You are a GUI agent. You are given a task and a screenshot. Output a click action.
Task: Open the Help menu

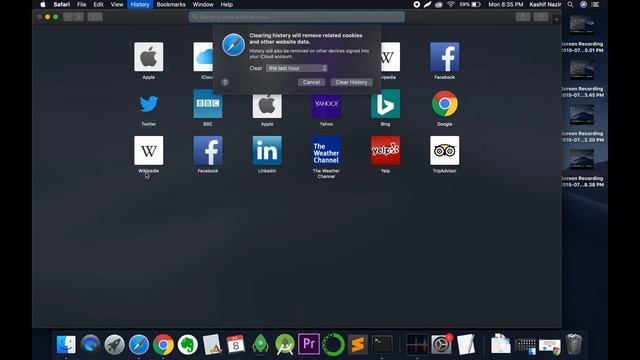[x=227, y=4]
